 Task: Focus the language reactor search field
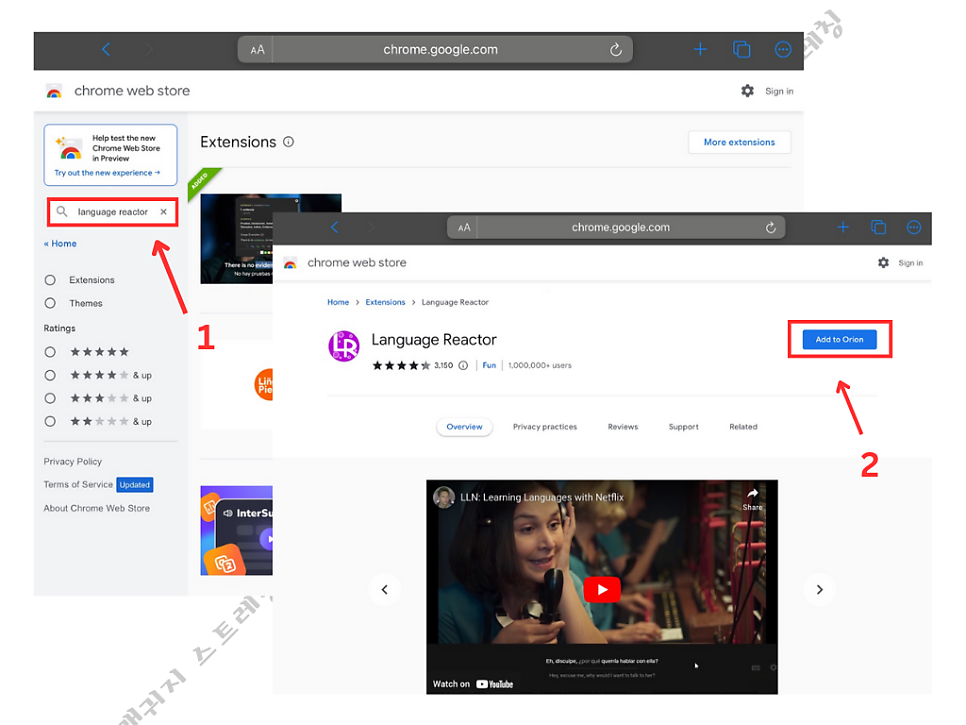(113, 212)
